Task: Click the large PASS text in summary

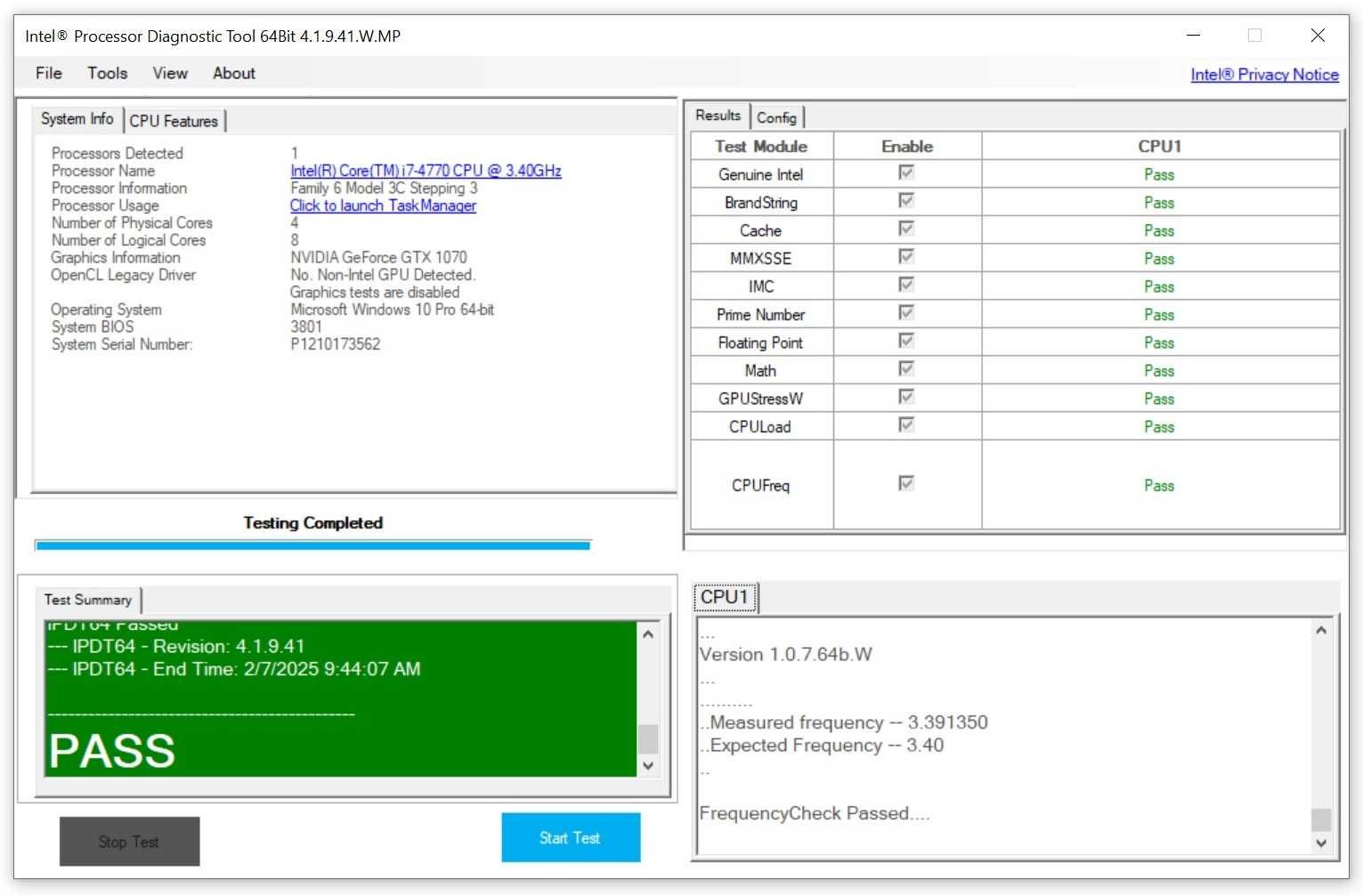Action: point(112,751)
